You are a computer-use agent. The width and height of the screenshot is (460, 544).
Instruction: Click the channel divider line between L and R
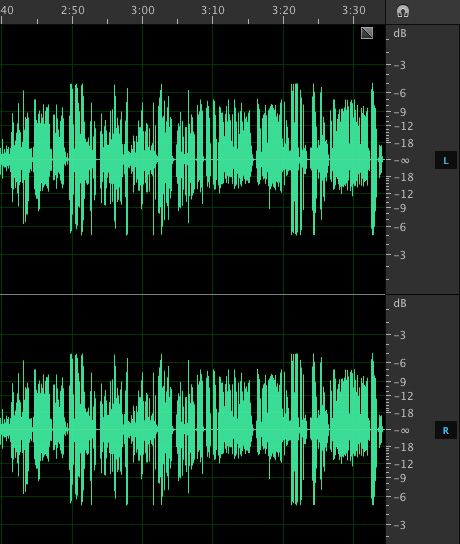[193, 295]
